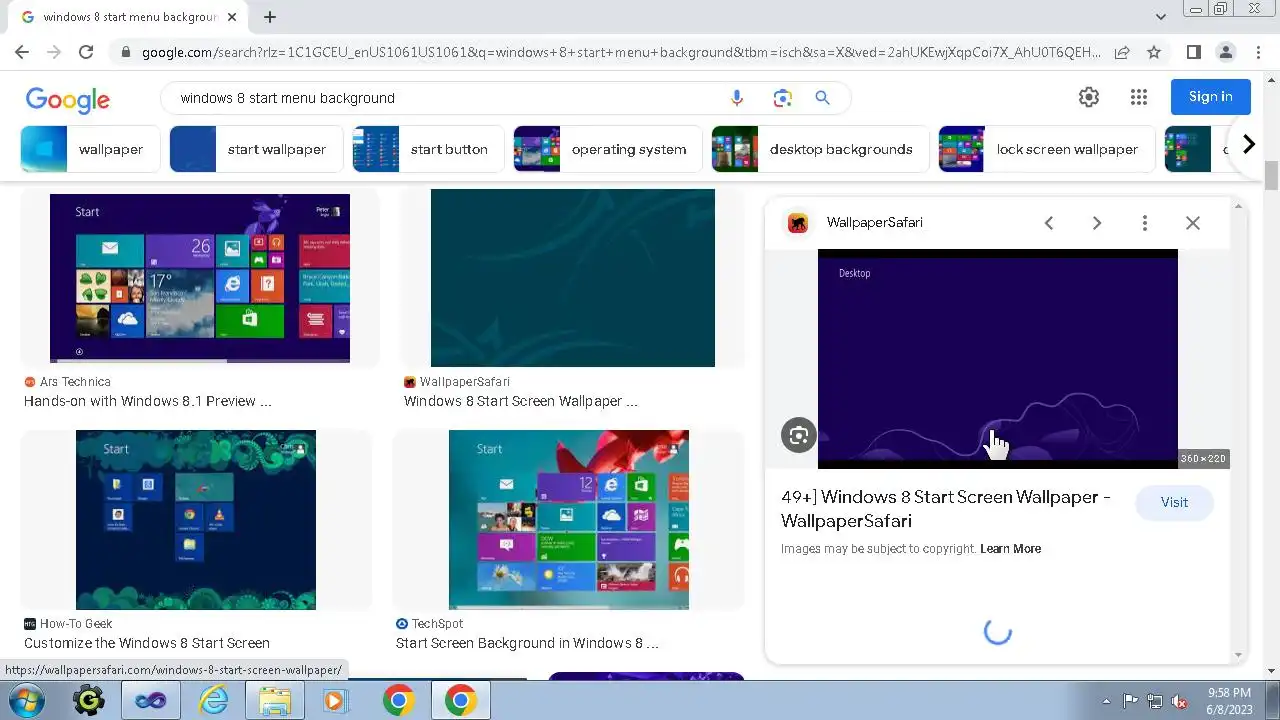Select the 'lock screen wallpaper' chip
This screenshot has height=720, width=1280.
click(1046, 149)
